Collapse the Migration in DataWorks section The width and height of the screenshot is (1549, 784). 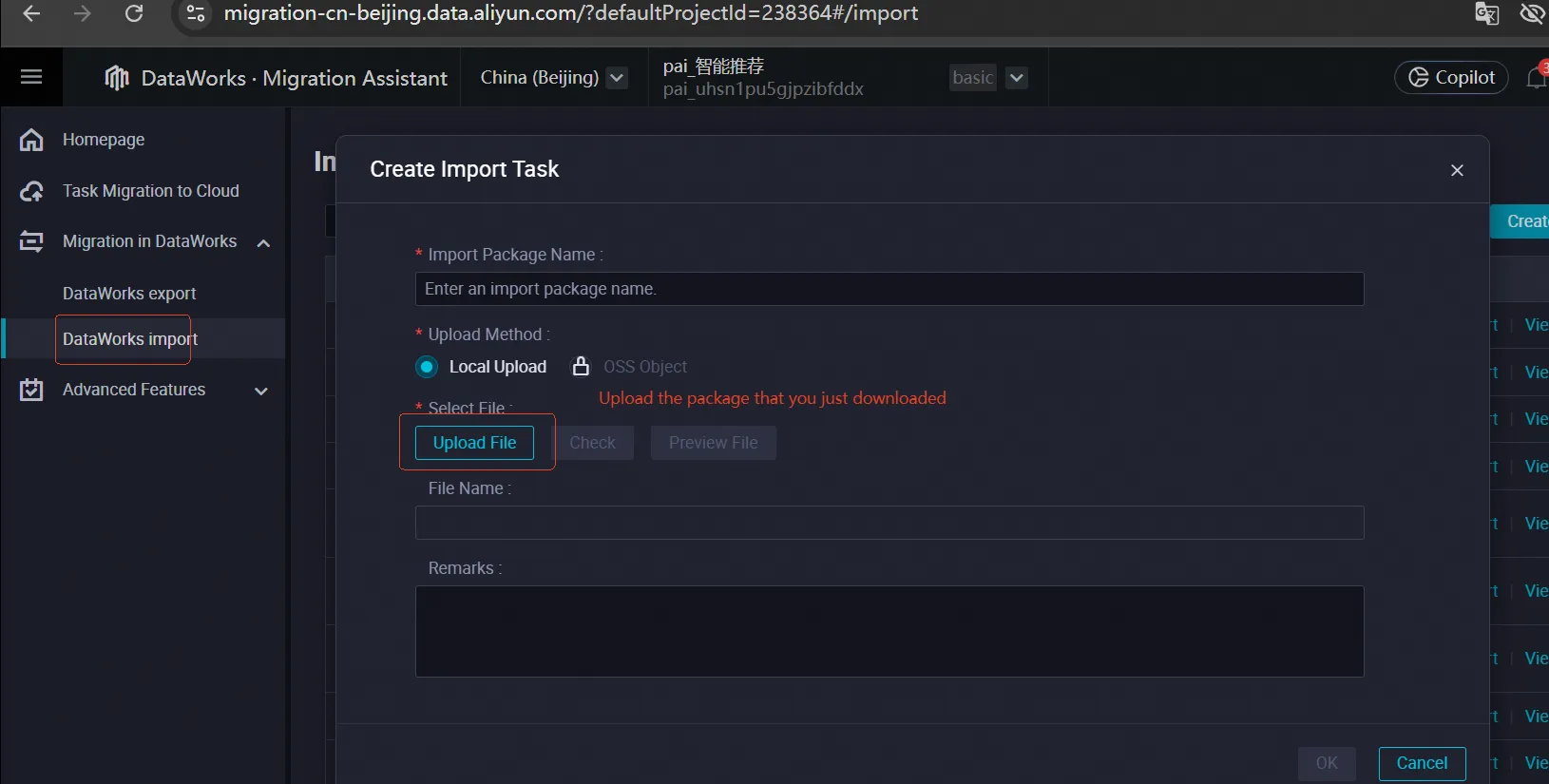[263, 243]
